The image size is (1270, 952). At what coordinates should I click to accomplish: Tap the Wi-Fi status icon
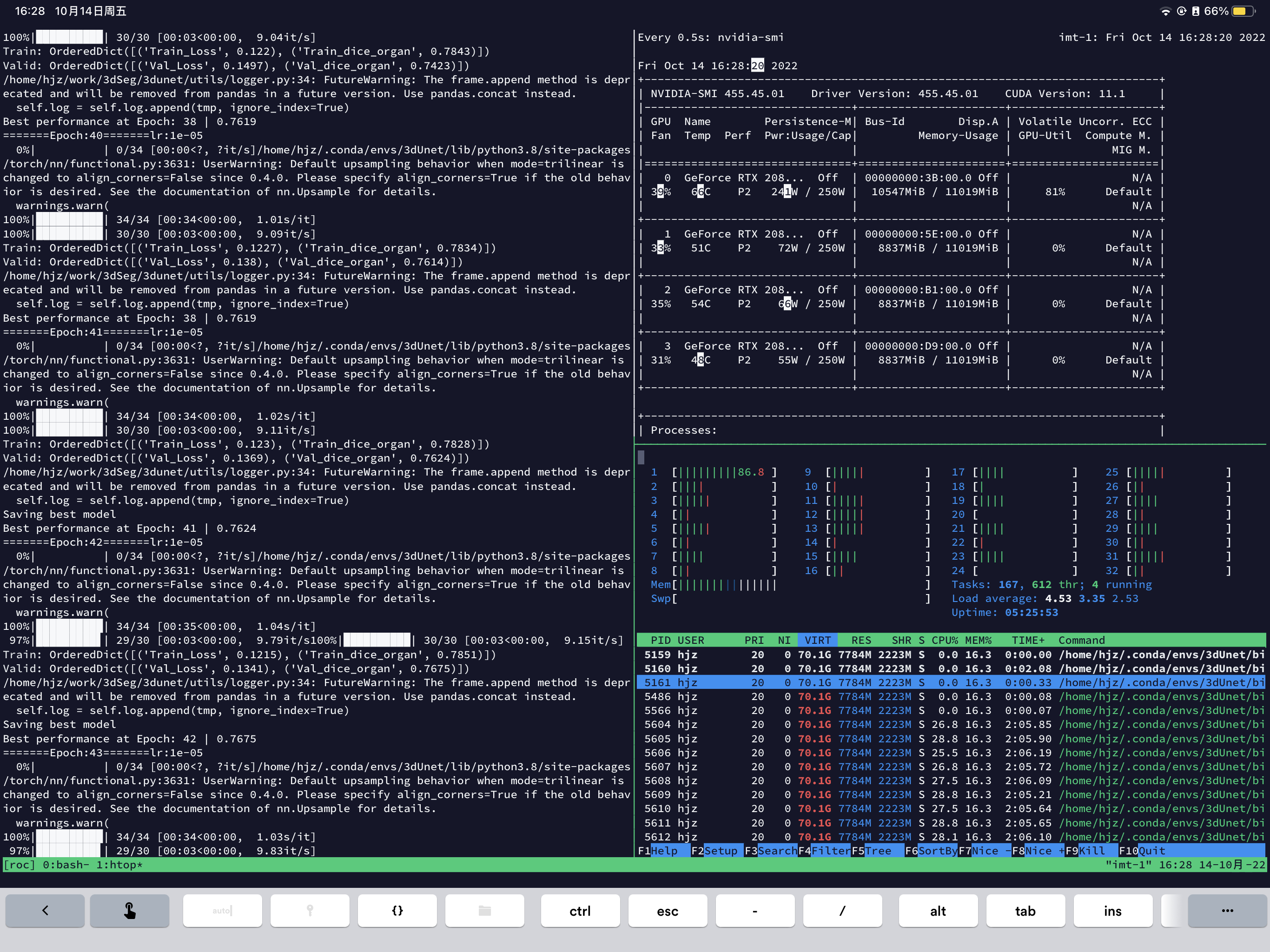tap(1165, 12)
